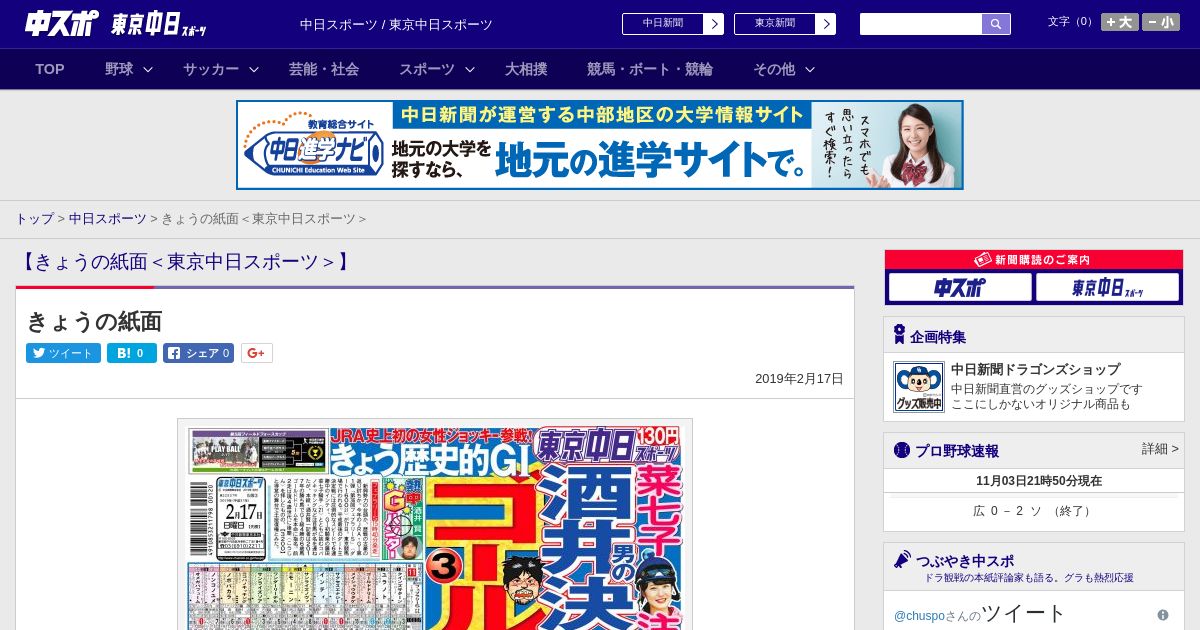The height and width of the screenshot is (630, 1200).
Task: Expand the その他 navigation dropdown
Action: [x=784, y=69]
